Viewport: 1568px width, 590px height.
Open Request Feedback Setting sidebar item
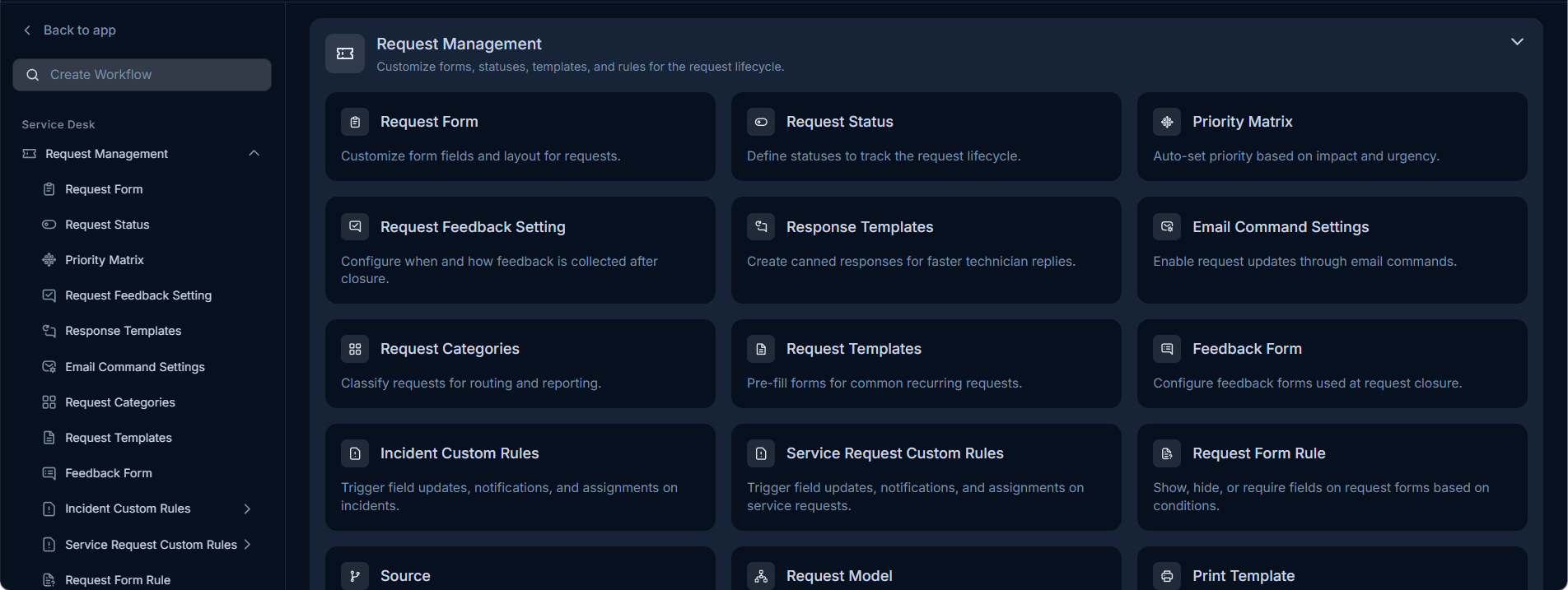pyautogui.click(x=138, y=295)
